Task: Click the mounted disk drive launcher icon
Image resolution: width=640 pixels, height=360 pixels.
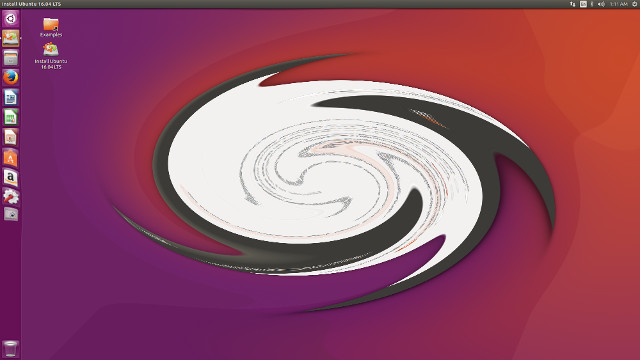Action: [x=11, y=214]
